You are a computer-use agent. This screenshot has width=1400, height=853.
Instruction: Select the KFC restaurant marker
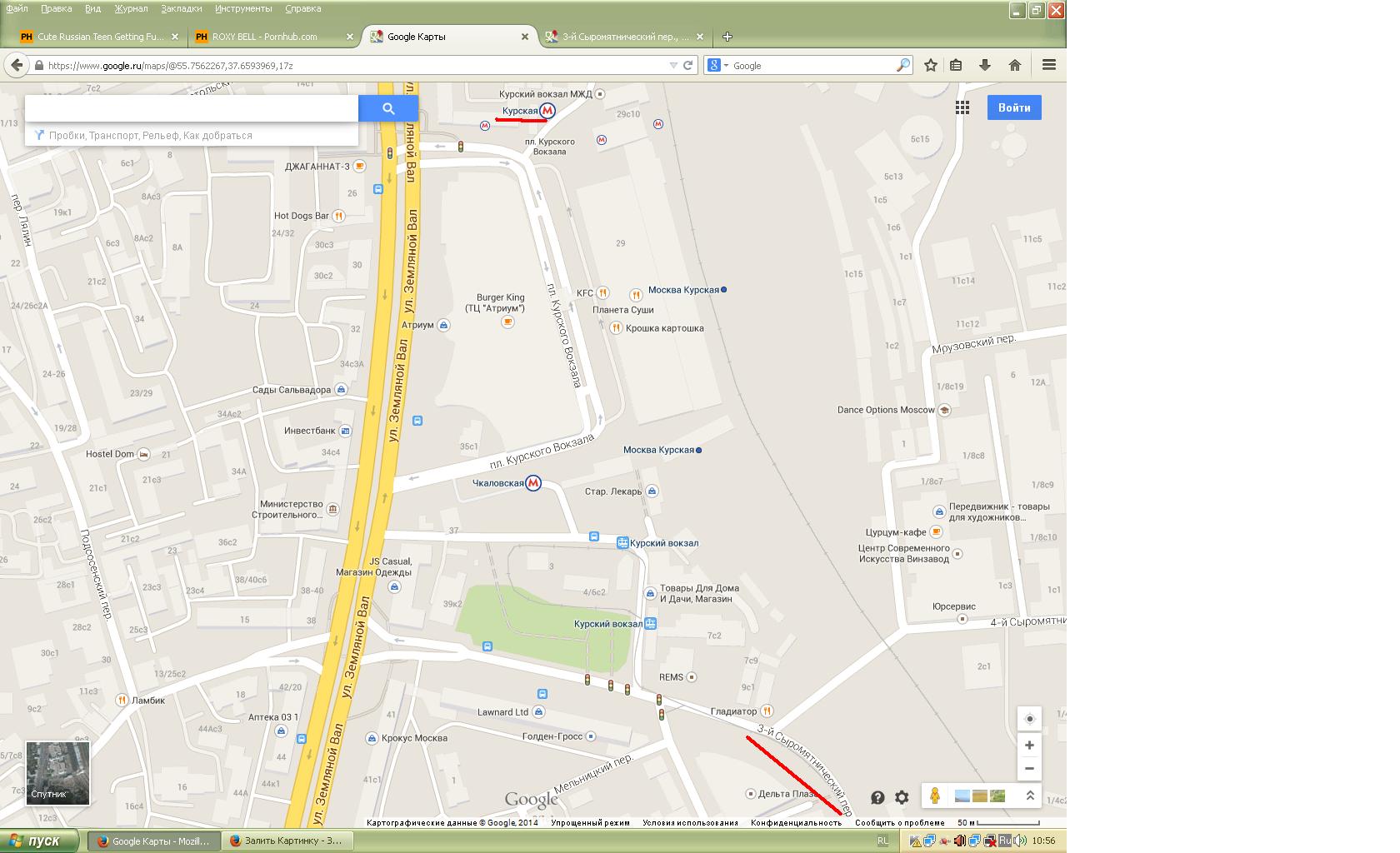602,292
